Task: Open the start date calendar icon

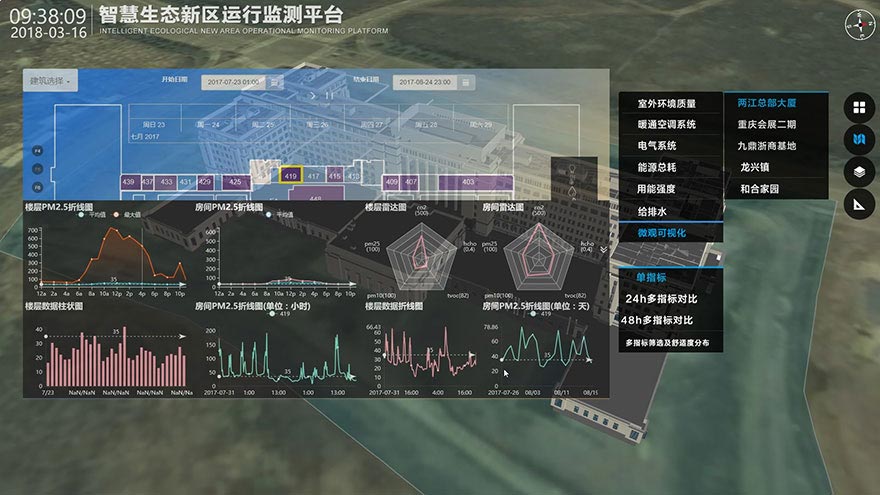Action: [x=274, y=82]
